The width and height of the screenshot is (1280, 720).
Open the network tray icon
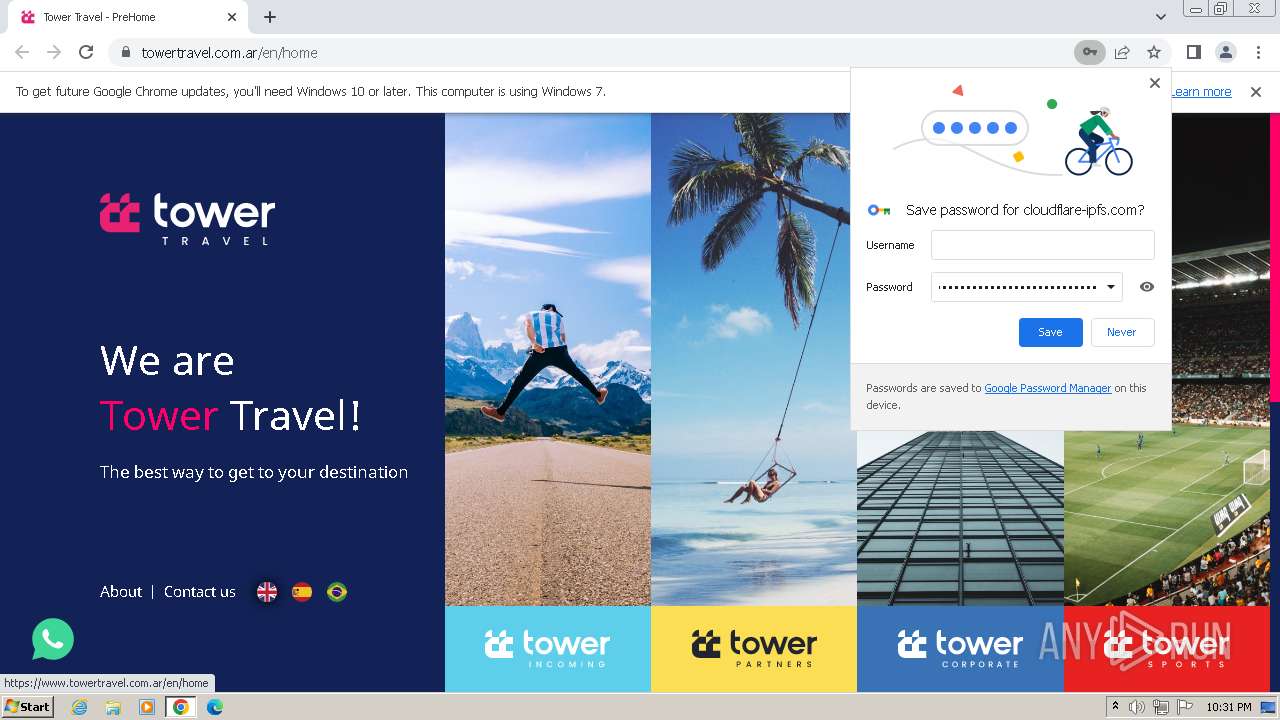pyautogui.click(x=1161, y=707)
